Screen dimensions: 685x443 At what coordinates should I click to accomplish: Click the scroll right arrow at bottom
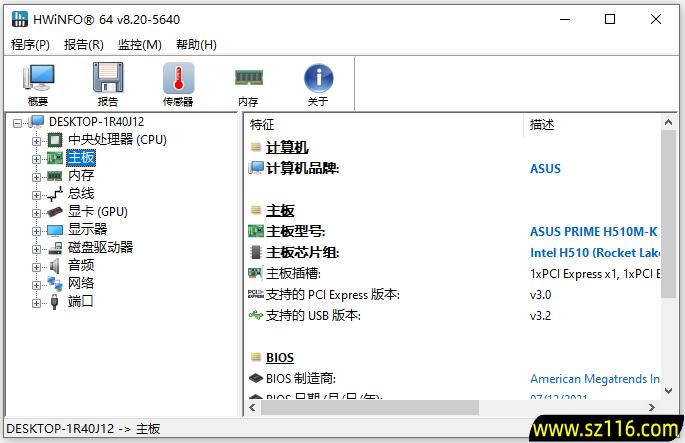pyautogui.click(x=652, y=407)
